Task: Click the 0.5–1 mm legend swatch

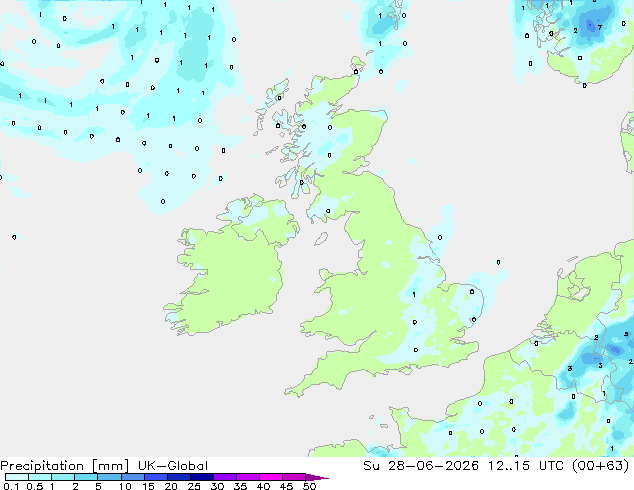Action: 40,477
